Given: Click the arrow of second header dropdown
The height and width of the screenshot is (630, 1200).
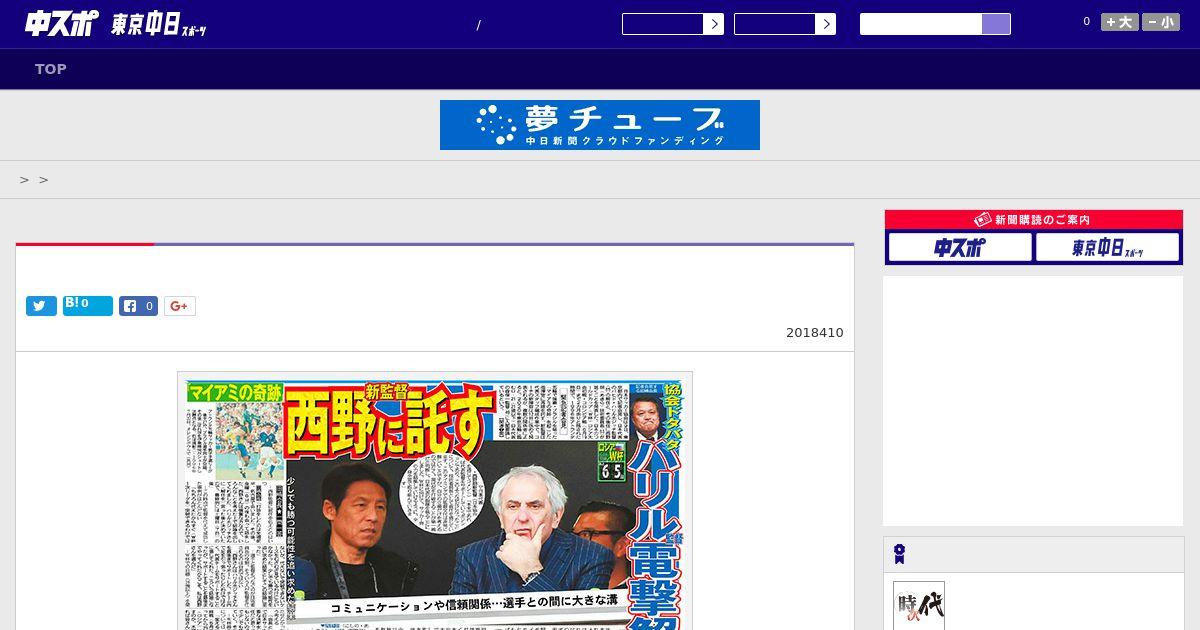Looking at the screenshot, I should [x=825, y=24].
